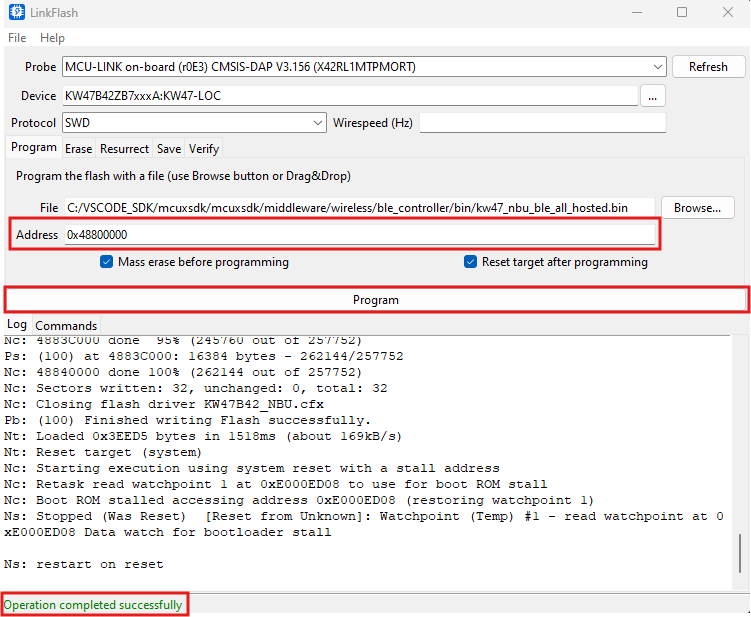Click the File path input field
Screen dimensions: 751x617
coord(360,208)
